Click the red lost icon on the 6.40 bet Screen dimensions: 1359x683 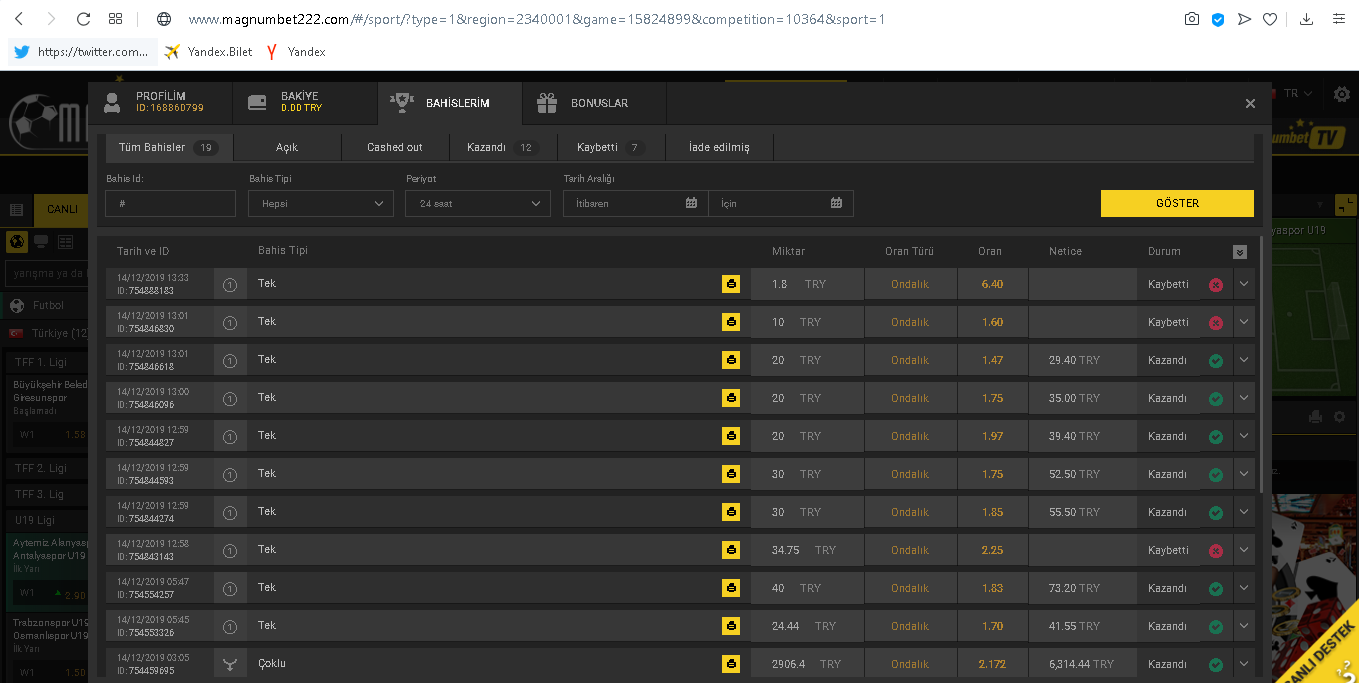(x=1216, y=285)
